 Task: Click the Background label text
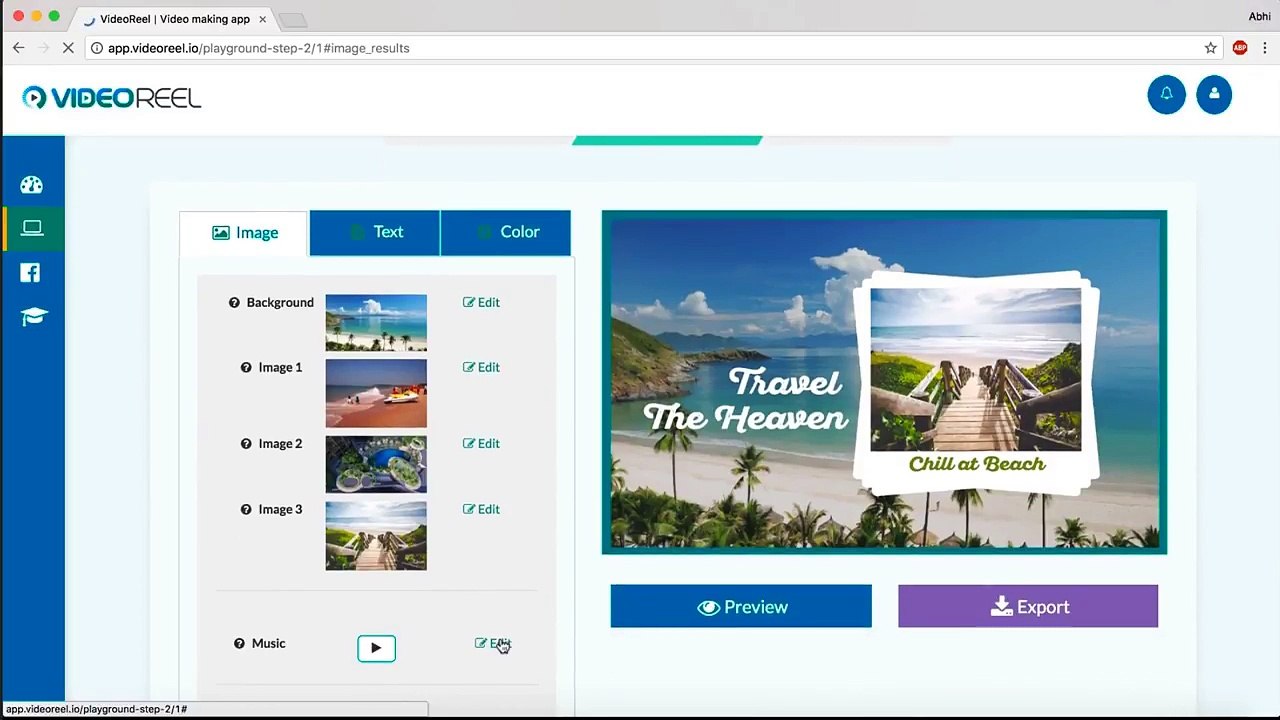280,302
